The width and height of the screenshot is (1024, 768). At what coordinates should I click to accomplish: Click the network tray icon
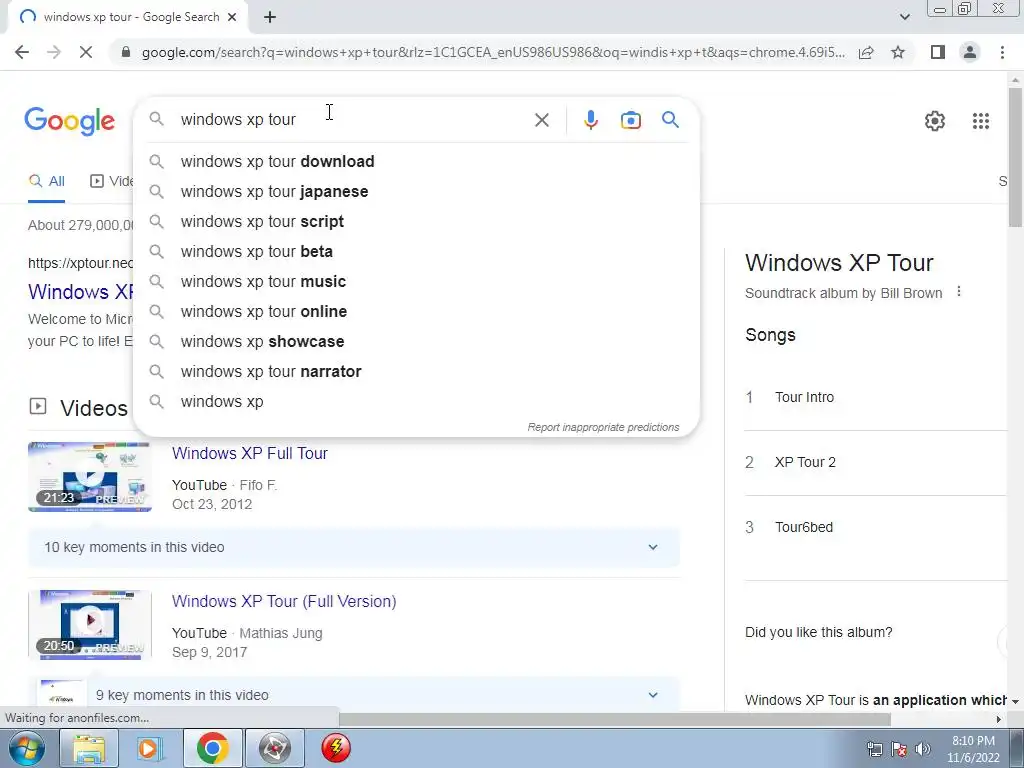tap(874, 748)
